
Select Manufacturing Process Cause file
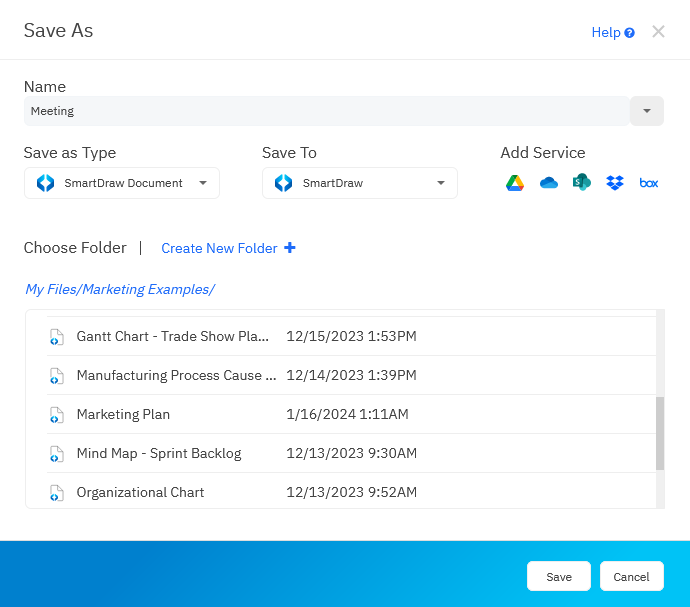(x=176, y=375)
